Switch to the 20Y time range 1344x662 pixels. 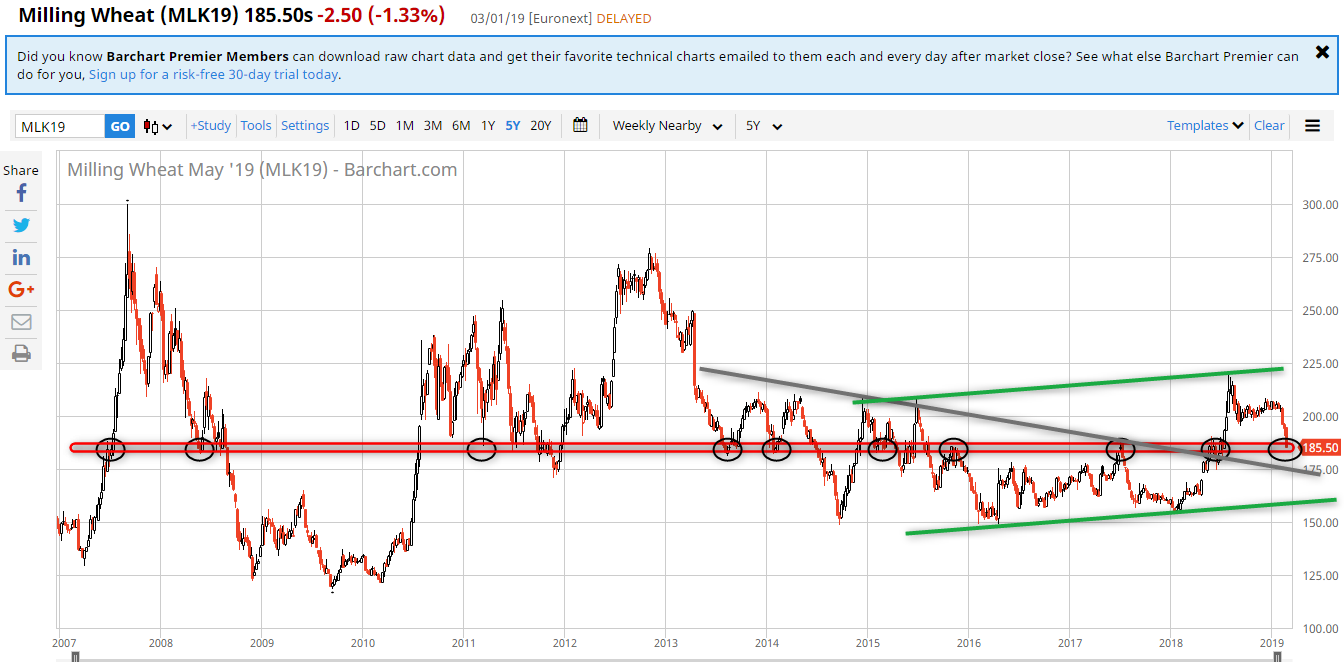click(x=540, y=125)
